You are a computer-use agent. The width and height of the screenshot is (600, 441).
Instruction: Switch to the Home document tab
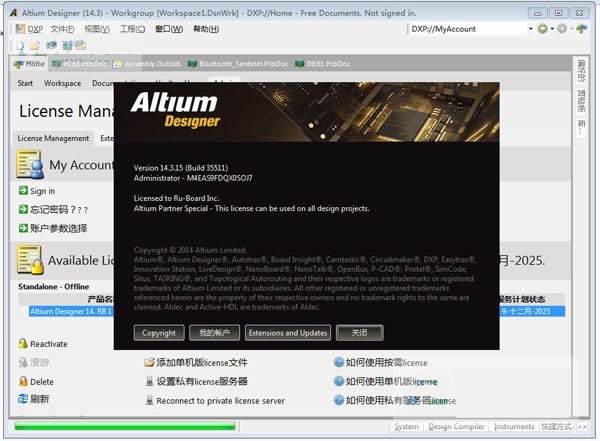(x=29, y=64)
